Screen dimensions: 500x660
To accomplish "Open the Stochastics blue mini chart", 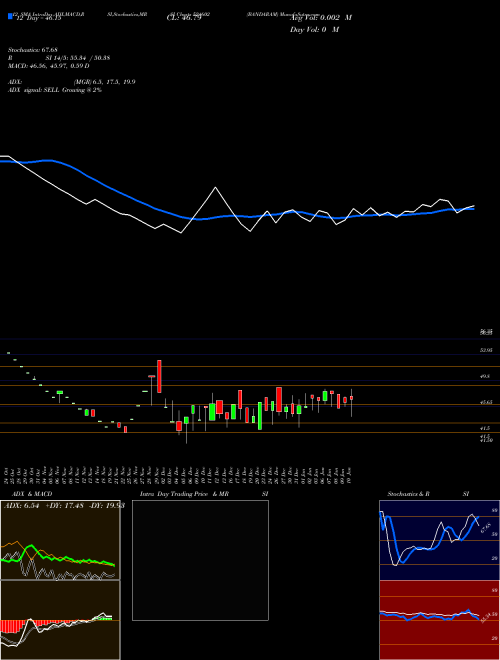I will (439, 540).
